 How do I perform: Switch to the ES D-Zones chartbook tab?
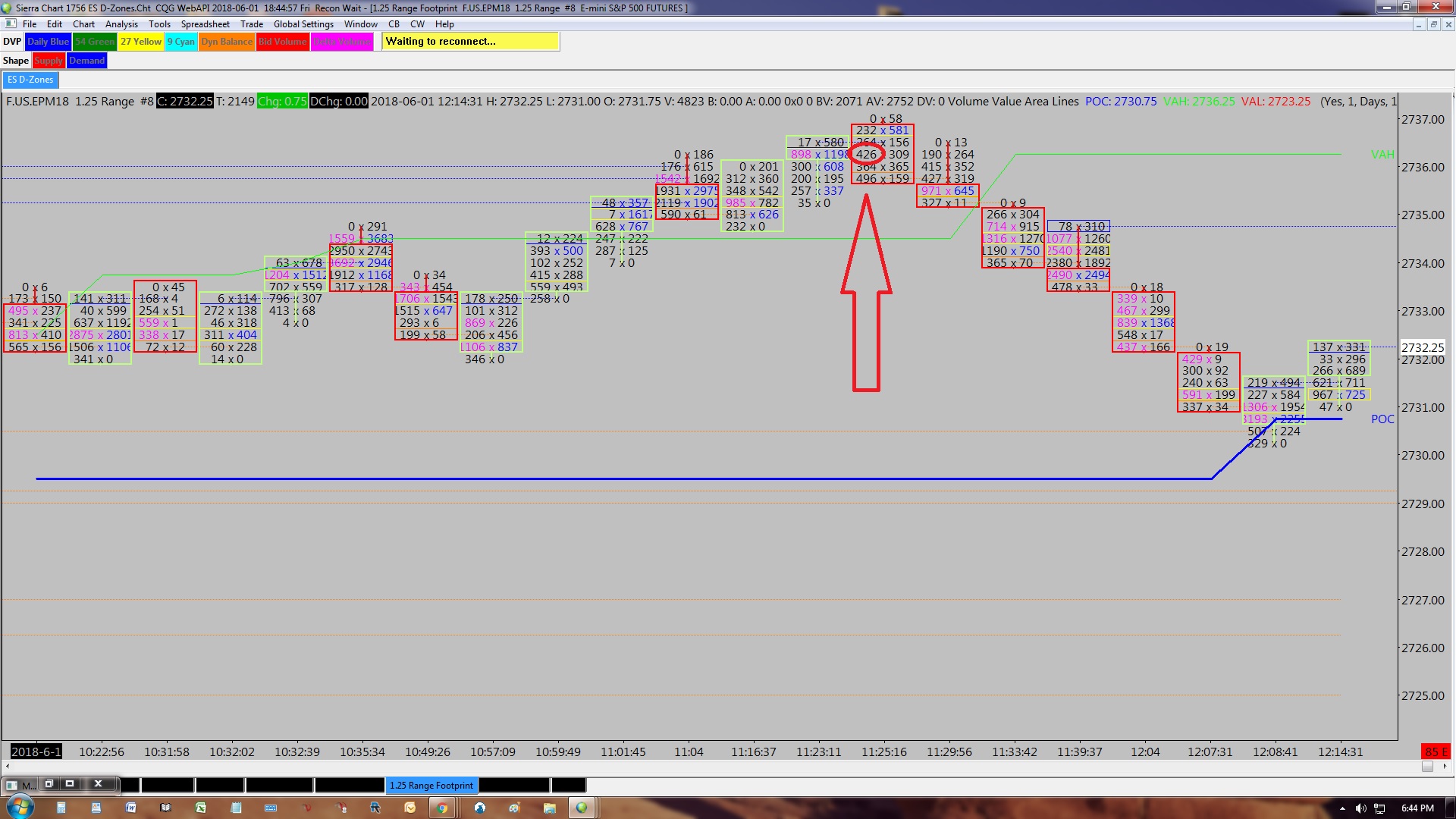pos(30,80)
